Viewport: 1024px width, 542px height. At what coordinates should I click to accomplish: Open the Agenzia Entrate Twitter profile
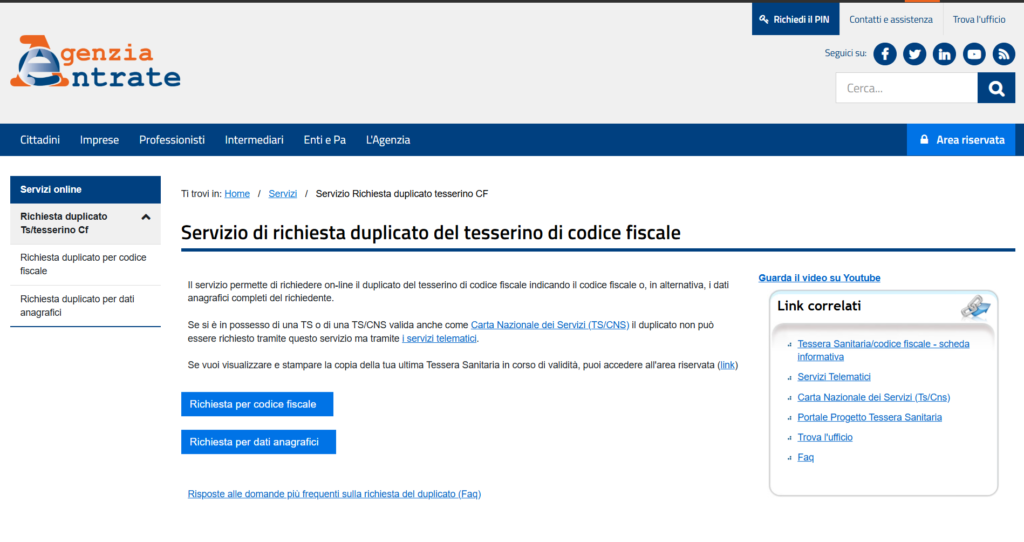tap(914, 54)
